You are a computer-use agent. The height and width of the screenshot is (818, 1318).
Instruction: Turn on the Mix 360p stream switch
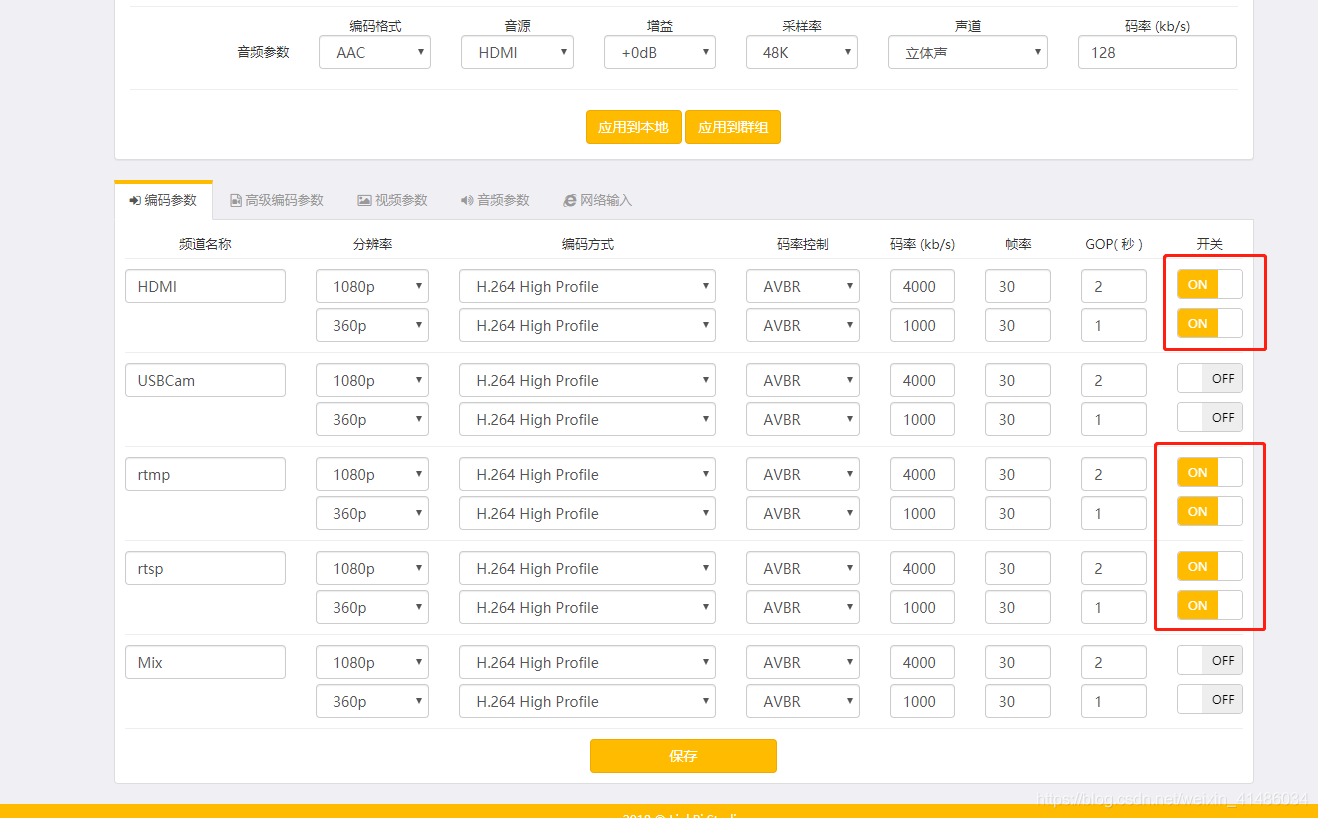coord(1210,699)
